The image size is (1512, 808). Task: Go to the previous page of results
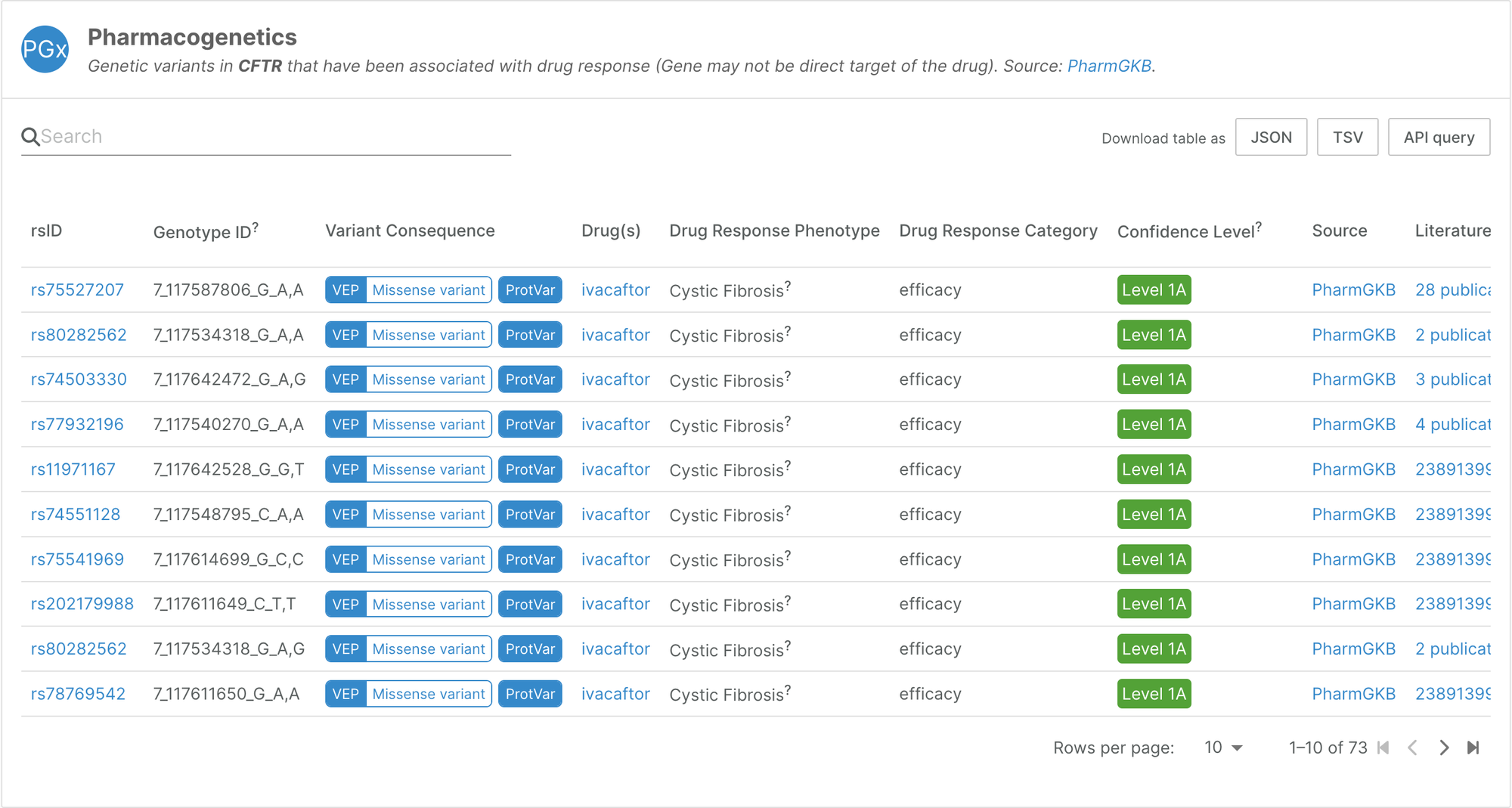tap(1412, 748)
